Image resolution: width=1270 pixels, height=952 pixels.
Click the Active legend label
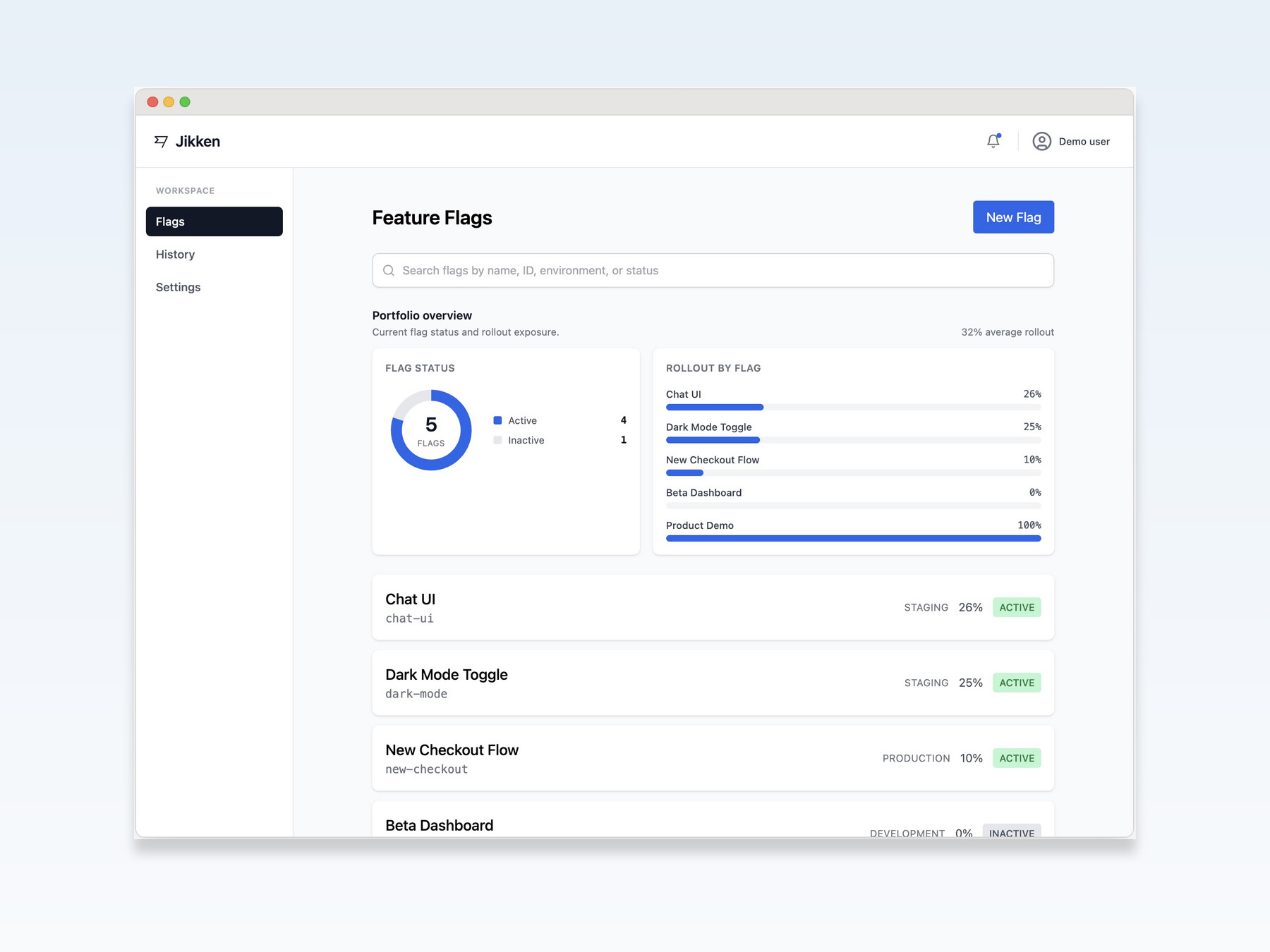522,420
